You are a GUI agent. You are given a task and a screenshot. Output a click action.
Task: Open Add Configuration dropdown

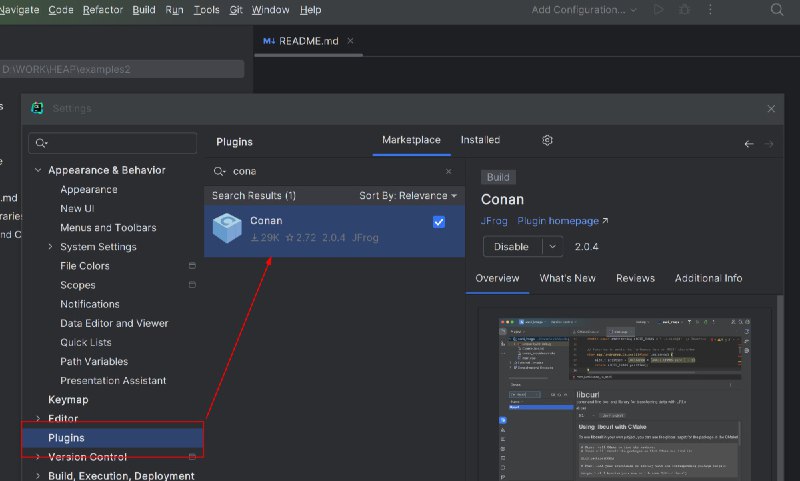(584, 10)
